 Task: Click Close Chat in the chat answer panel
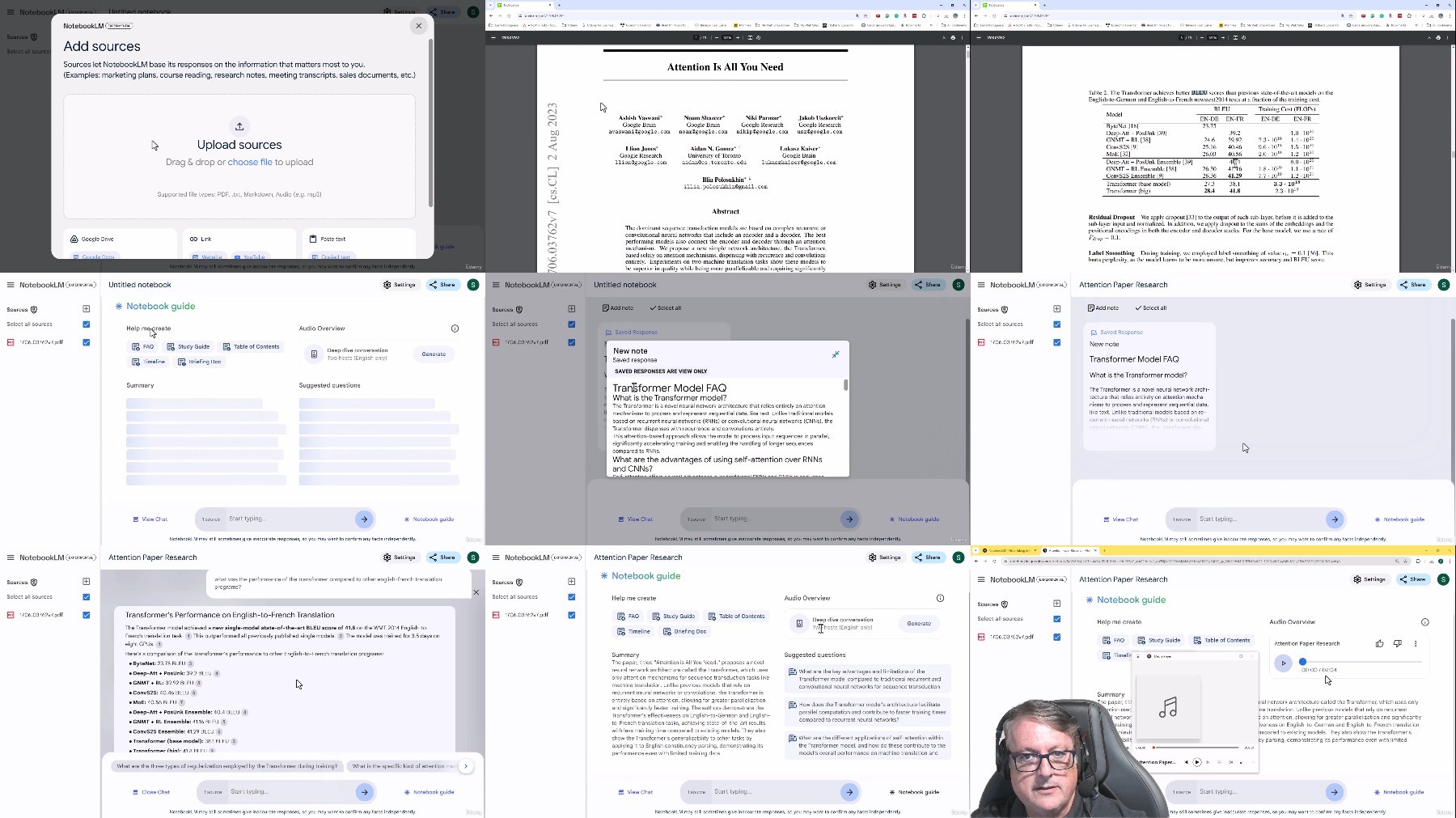(x=151, y=792)
